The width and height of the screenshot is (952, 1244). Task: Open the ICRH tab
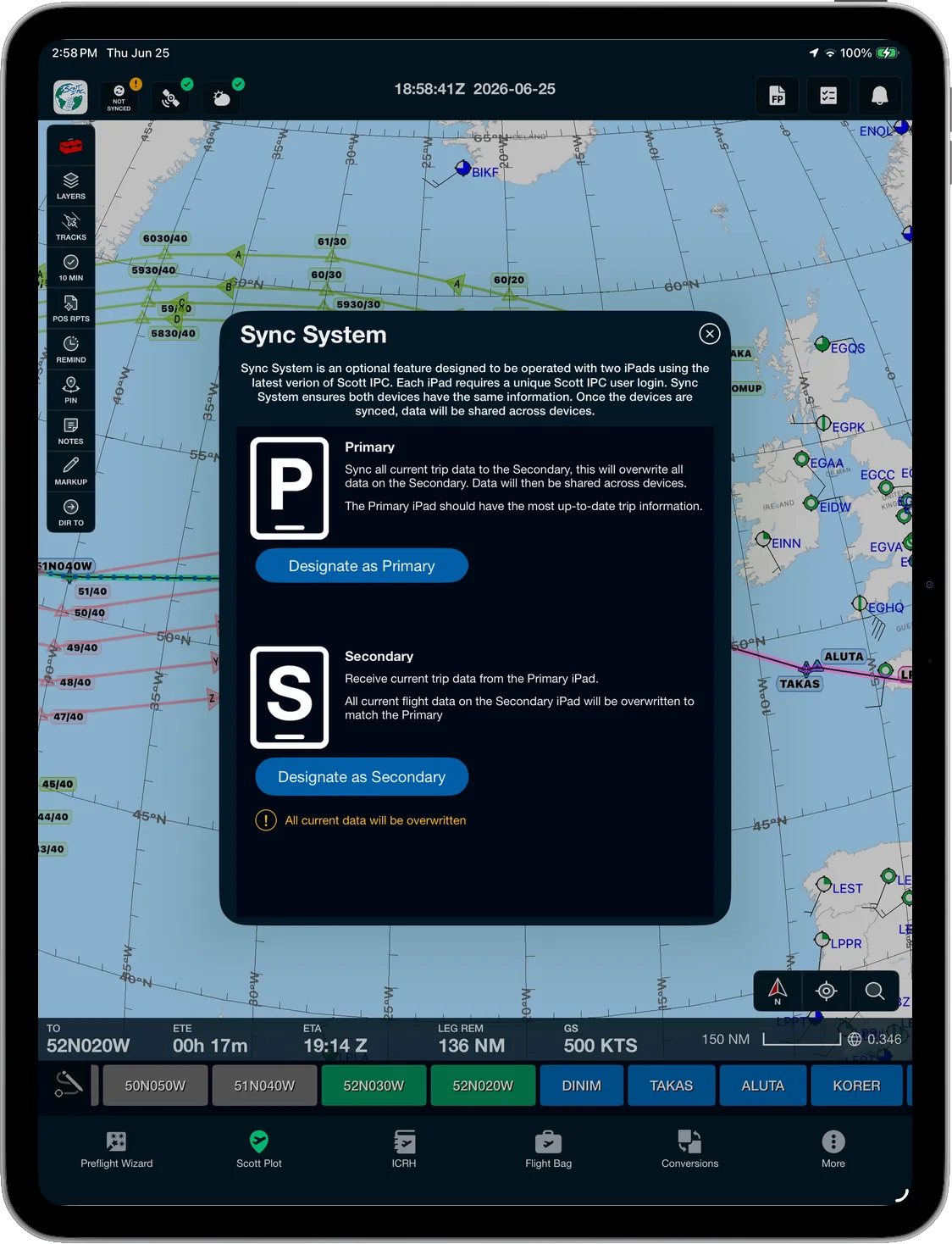pyautogui.click(x=404, y=1149)
